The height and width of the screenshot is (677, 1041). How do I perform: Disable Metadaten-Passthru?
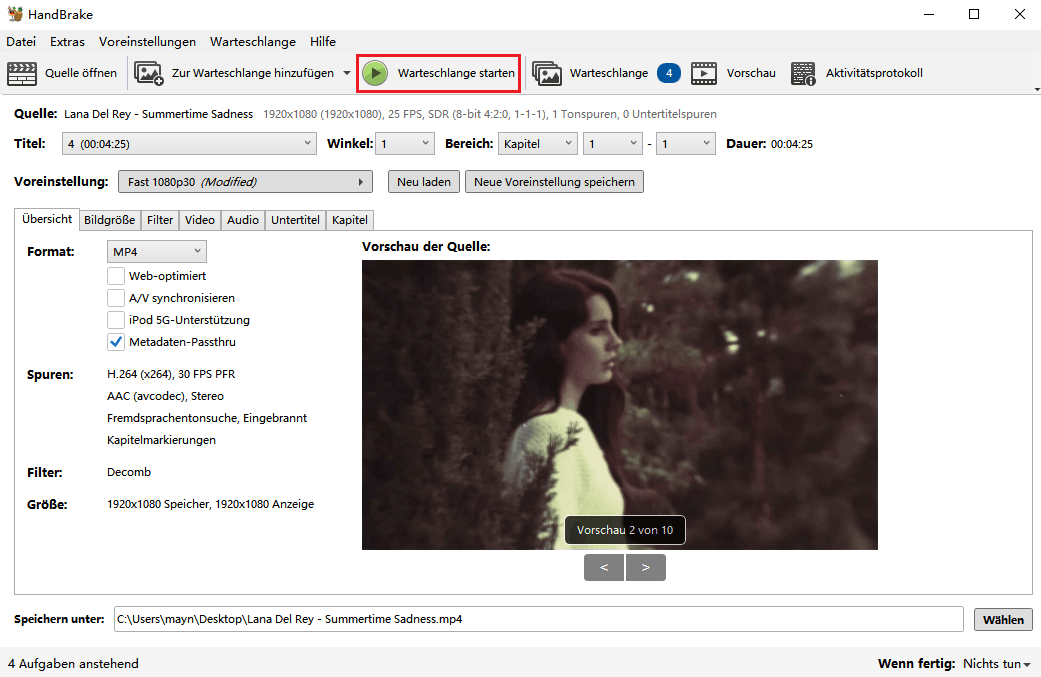pyautogui.click(x=115, y=342)
